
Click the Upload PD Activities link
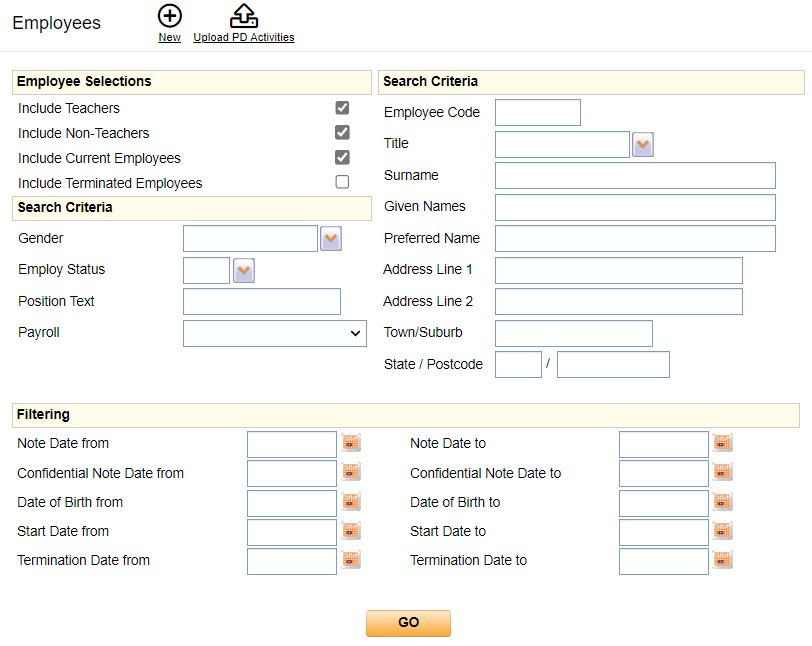tap(243, 38)
